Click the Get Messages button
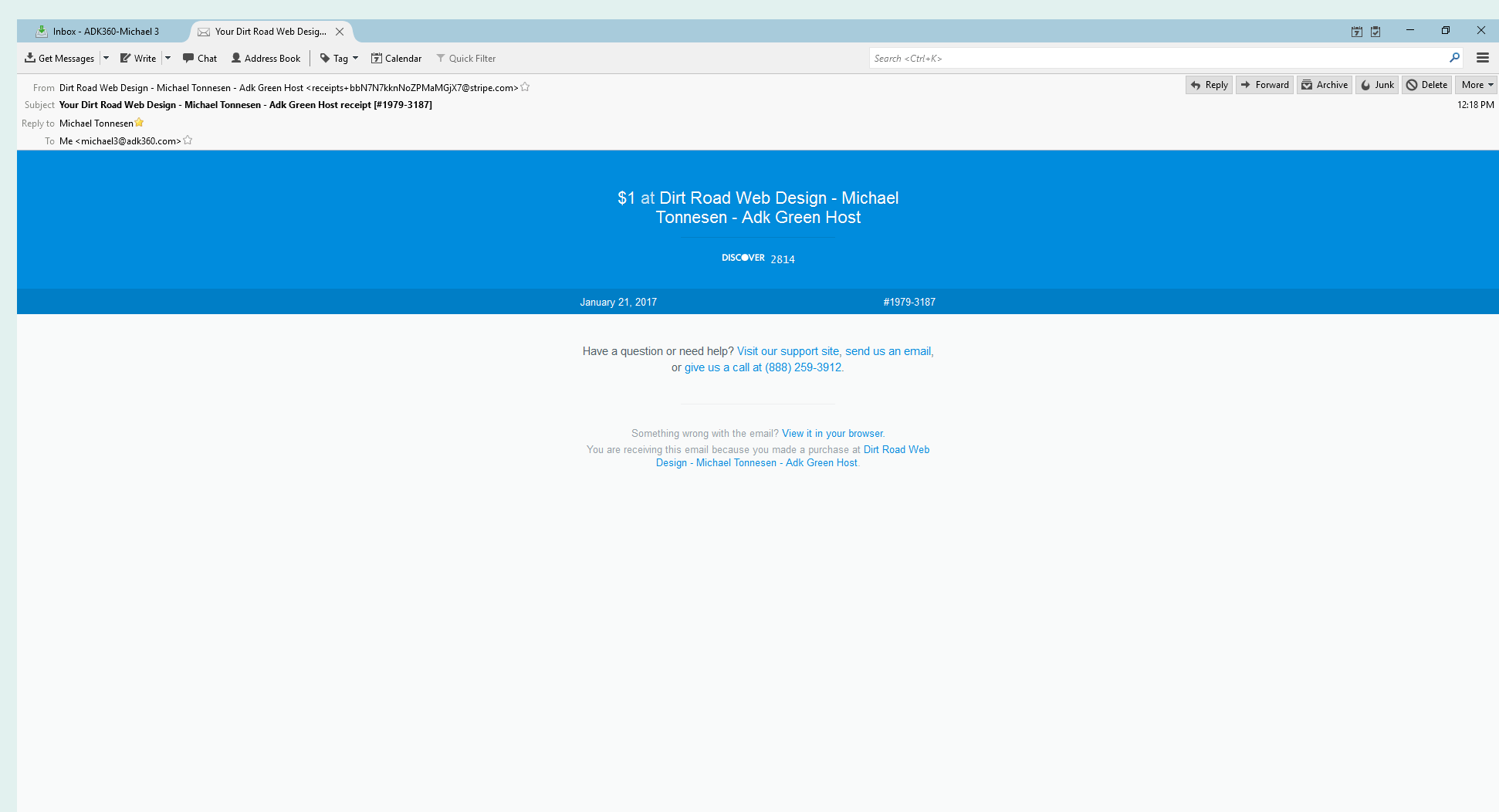Screen dimensions: 1499x812 (x=59, y=58)
